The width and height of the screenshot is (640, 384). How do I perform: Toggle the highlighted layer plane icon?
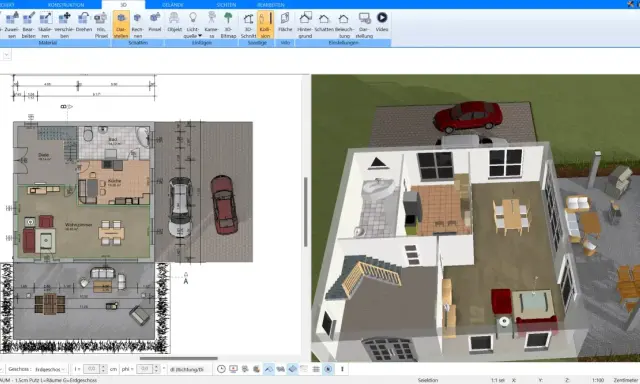click(292, 369)
